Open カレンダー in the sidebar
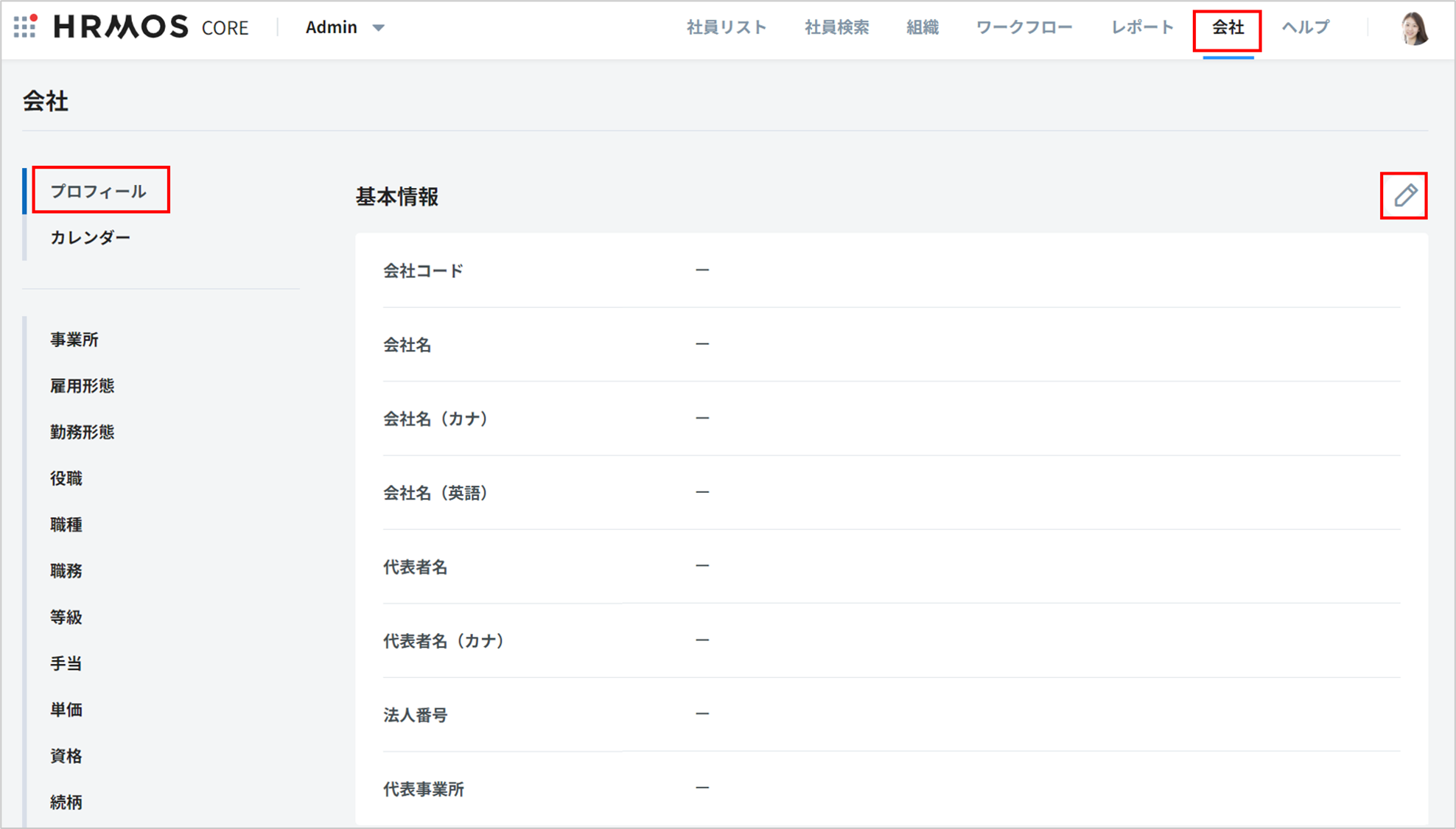The width and height of the screenshot is (1456, 829). coord(90,237)
